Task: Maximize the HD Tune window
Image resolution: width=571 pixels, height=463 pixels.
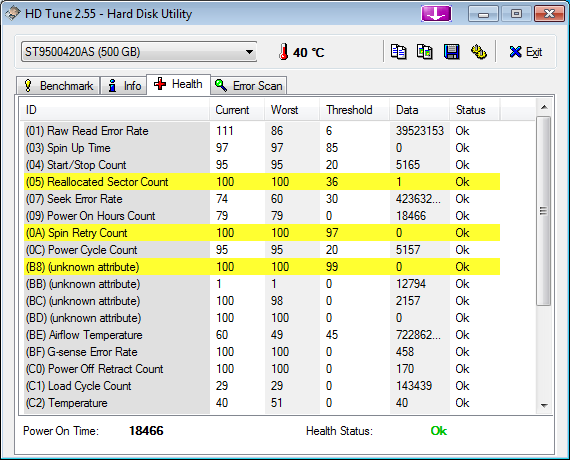Action: coord(516,14)
